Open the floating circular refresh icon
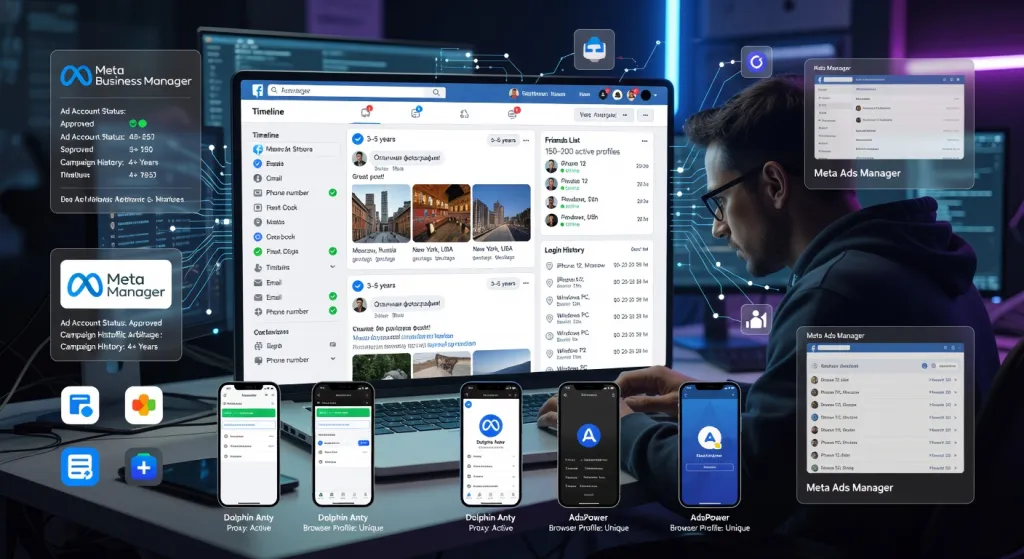 coord(756,62)
